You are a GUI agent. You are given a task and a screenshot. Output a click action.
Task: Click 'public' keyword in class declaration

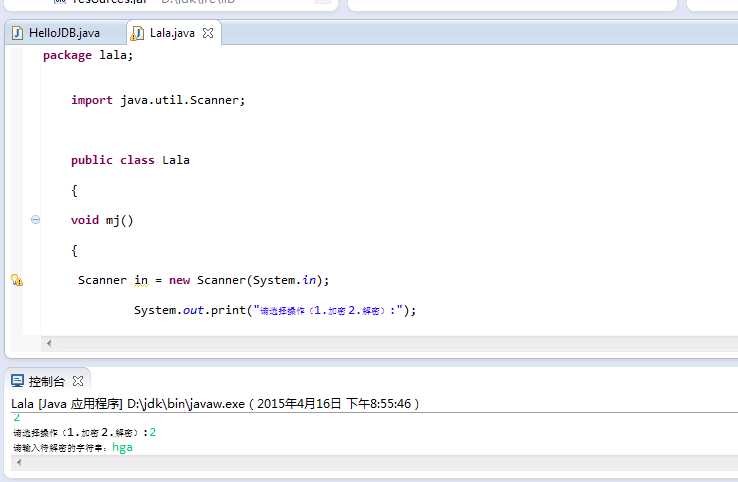pos(92,161)
